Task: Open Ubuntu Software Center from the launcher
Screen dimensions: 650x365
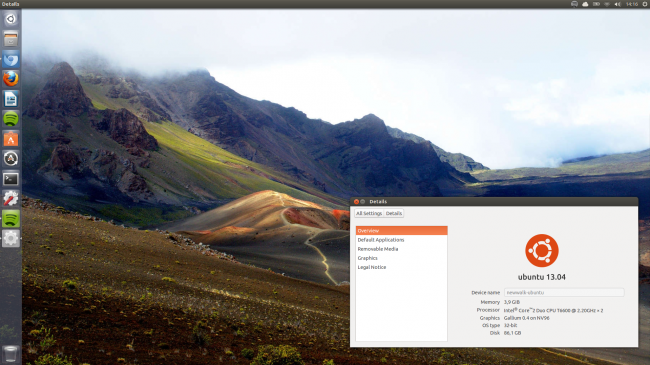Action: coord(11,139)
